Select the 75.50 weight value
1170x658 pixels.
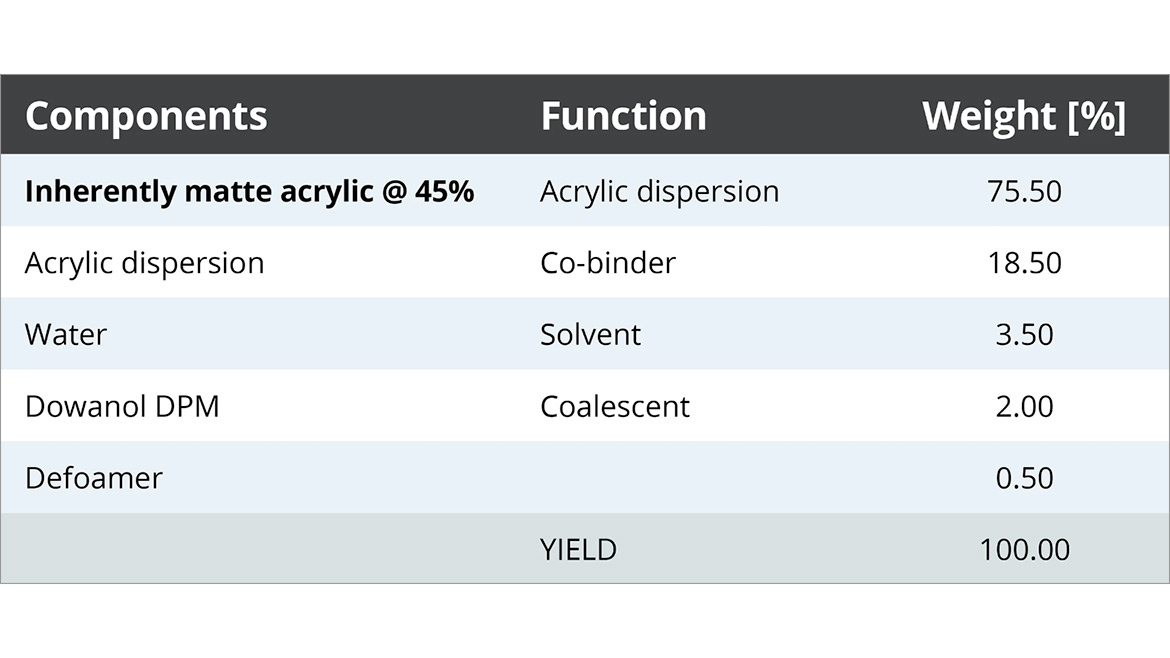(1024, 191)
